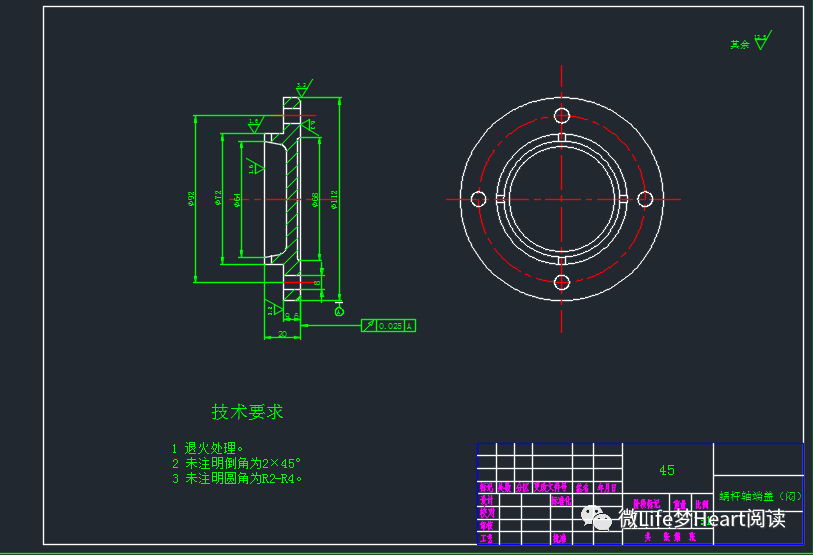Select the left bolt hole in front view

478,199
